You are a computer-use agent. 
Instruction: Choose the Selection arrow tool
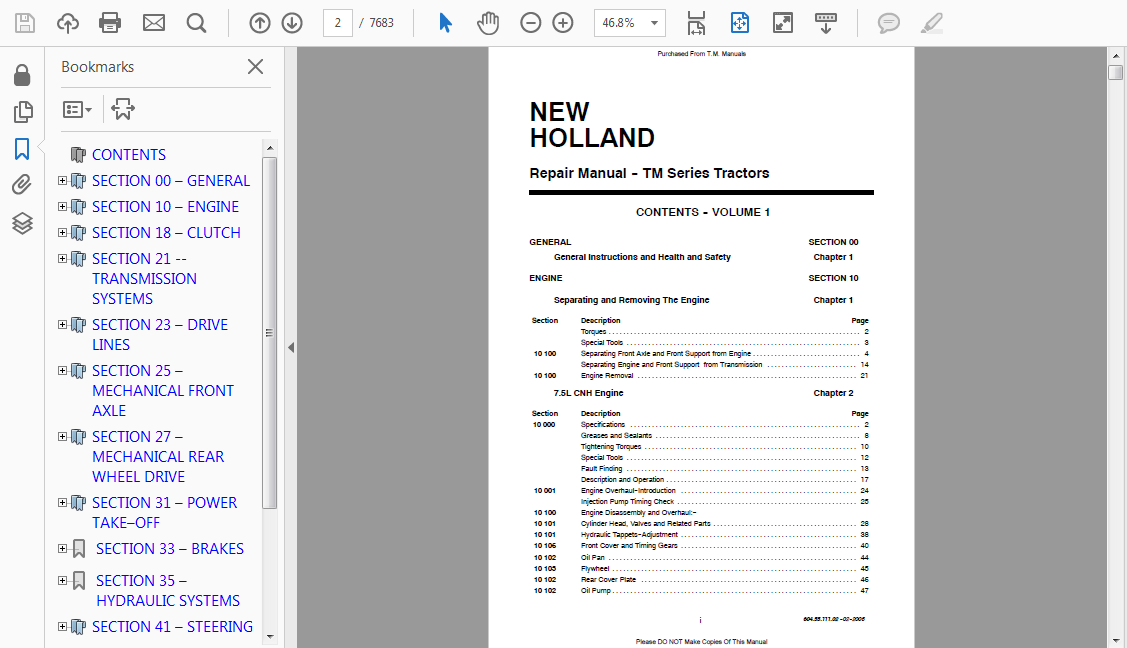coord(446,23)
